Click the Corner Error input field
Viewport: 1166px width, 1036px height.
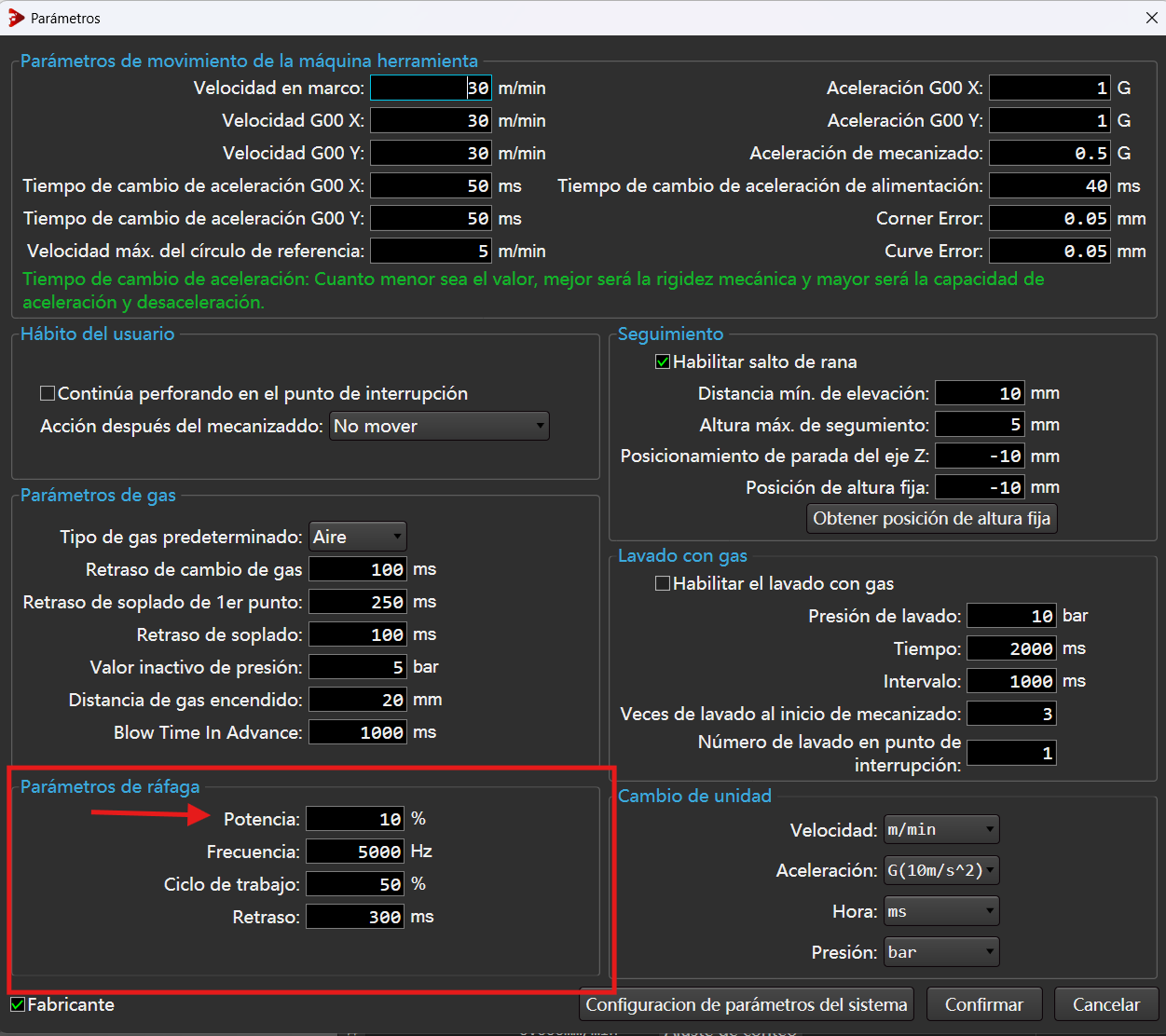1050,218
